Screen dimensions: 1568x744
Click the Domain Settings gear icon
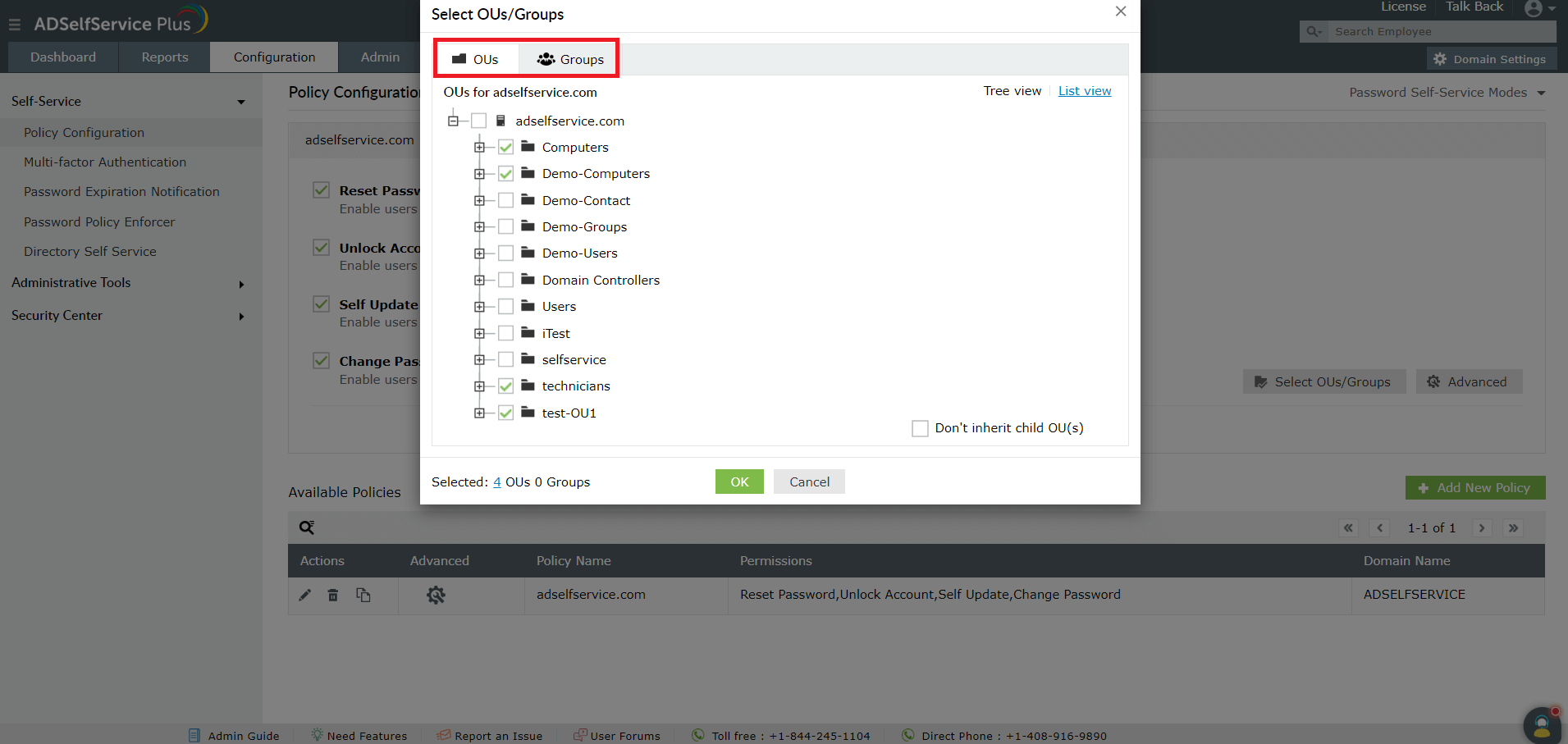(x=1440, y=59)
